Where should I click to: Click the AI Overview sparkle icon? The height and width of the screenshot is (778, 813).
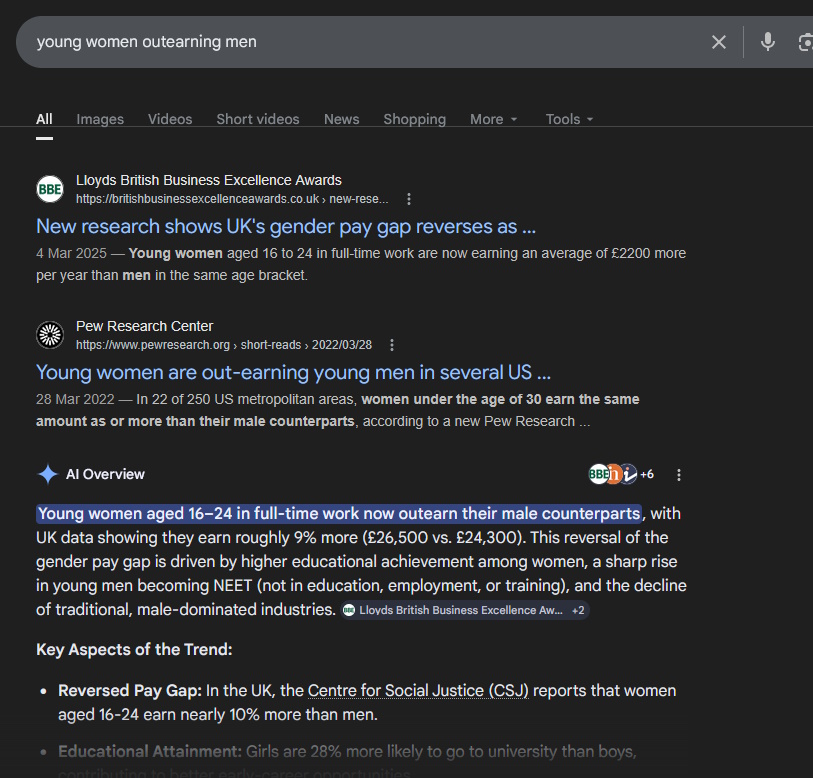click(x=48, y=474)
